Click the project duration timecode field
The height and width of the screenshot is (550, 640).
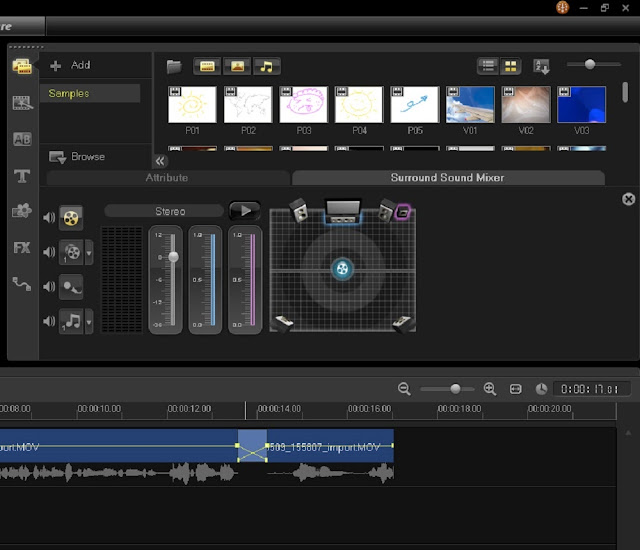pyautogui.click(x=591, y=389)
